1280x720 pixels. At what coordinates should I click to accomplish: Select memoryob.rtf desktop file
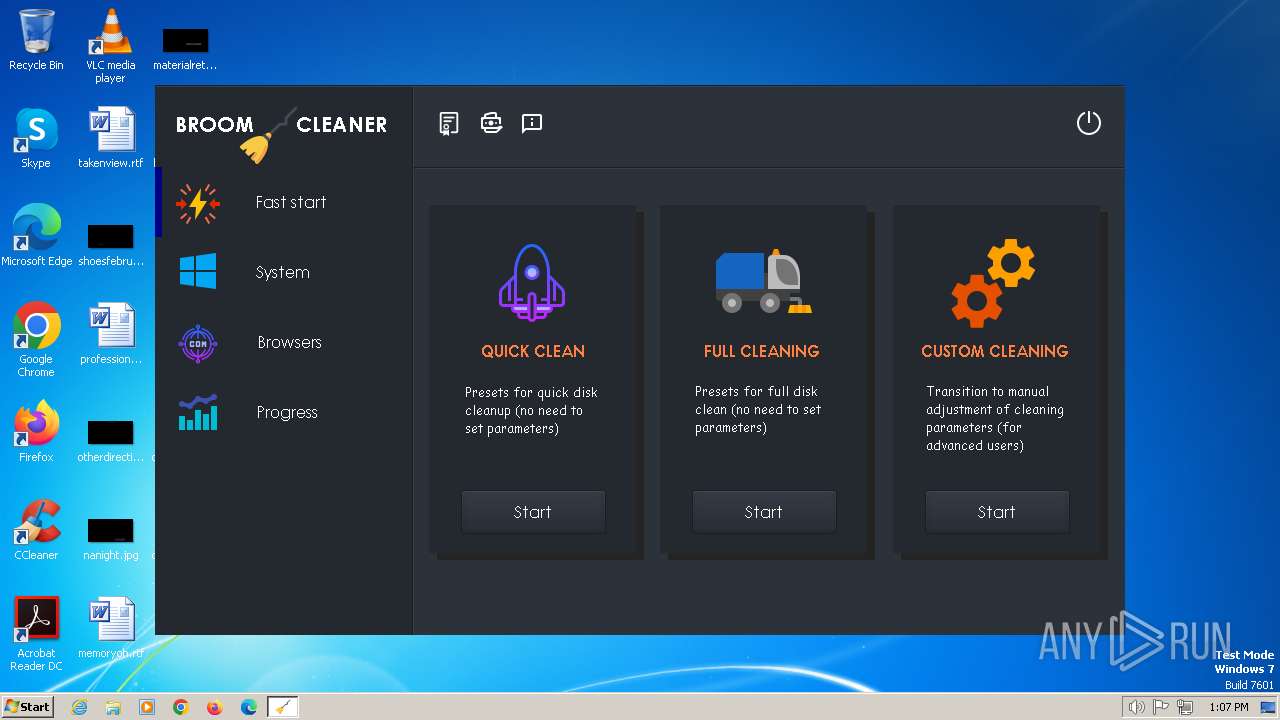[110, 628]
